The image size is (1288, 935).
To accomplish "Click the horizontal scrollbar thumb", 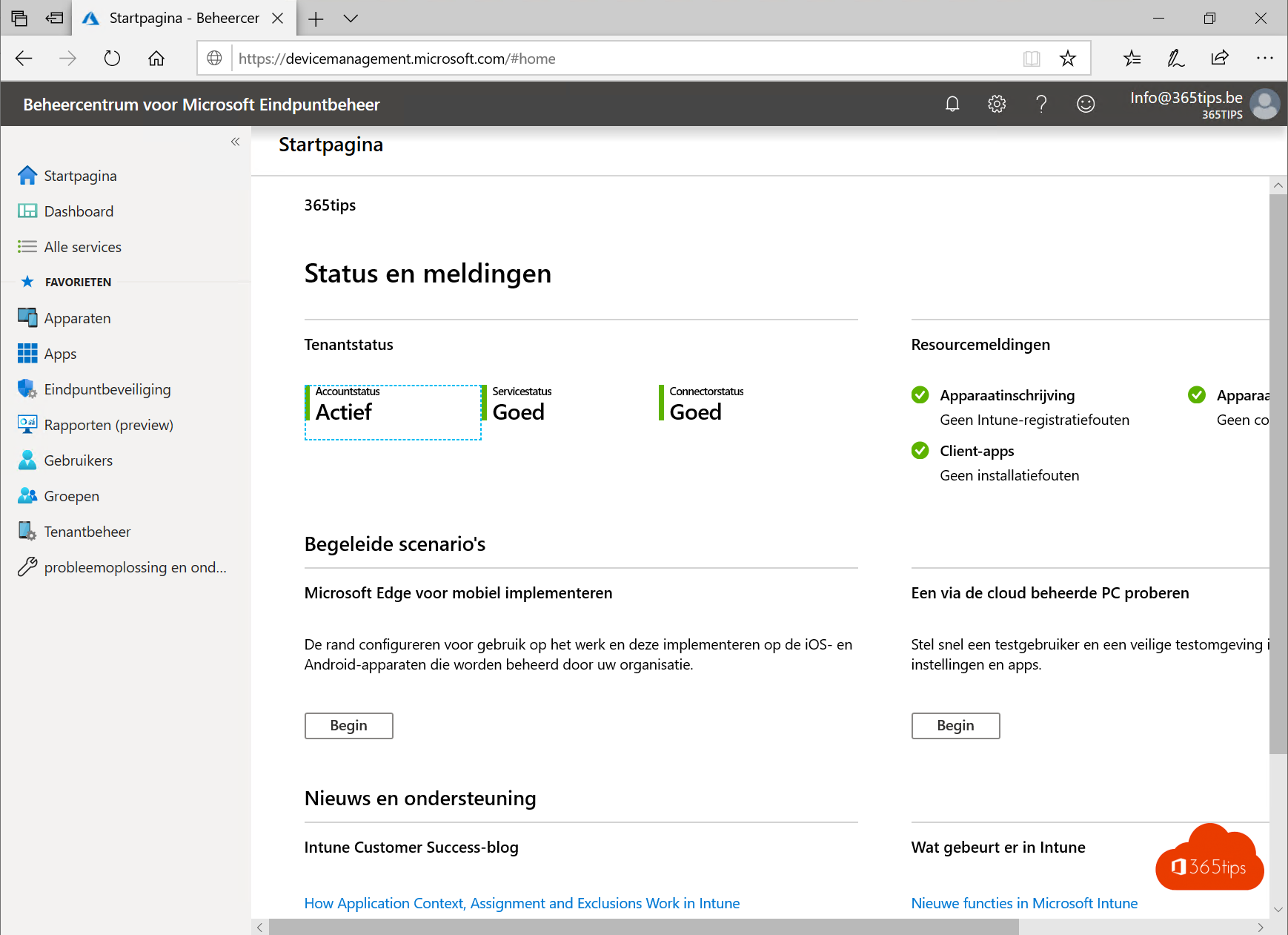I will coord(644,927).
